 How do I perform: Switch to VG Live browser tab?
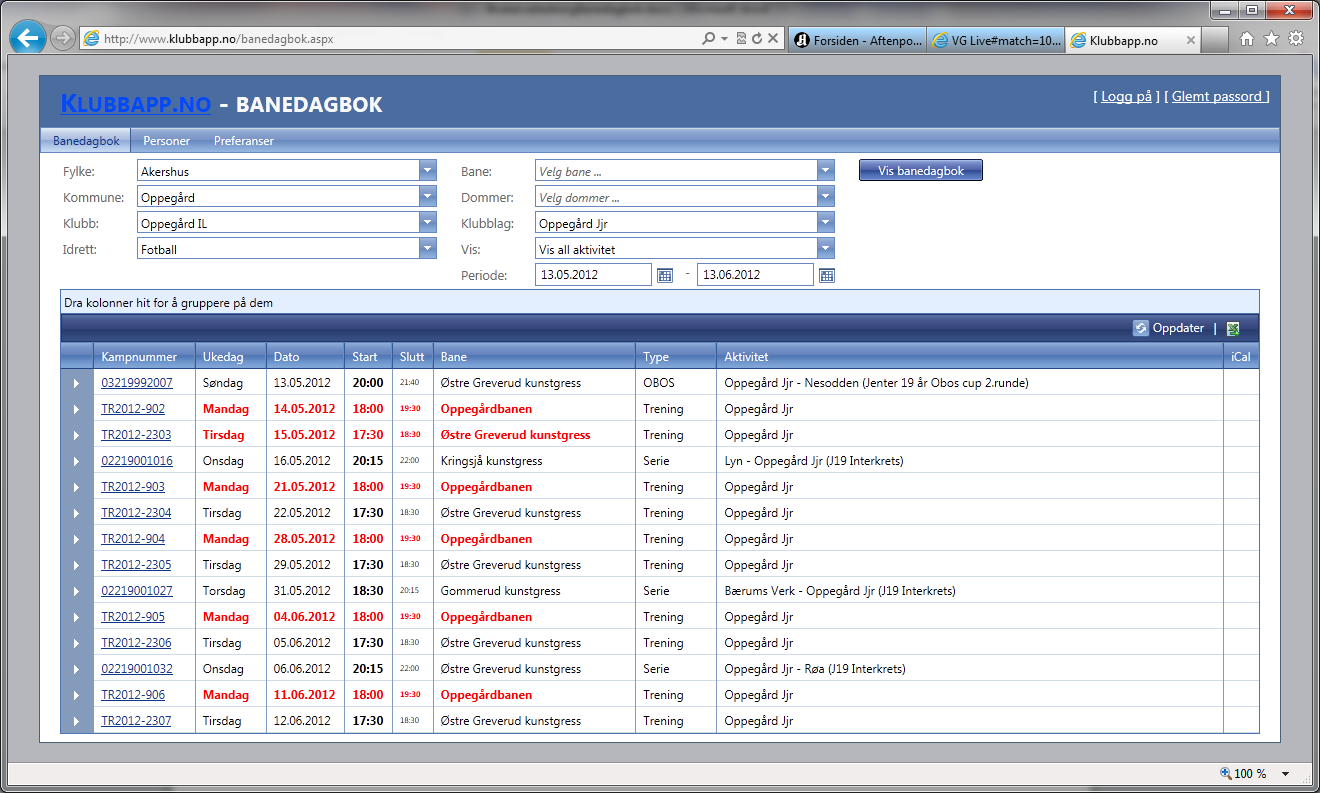coord(996,41)
